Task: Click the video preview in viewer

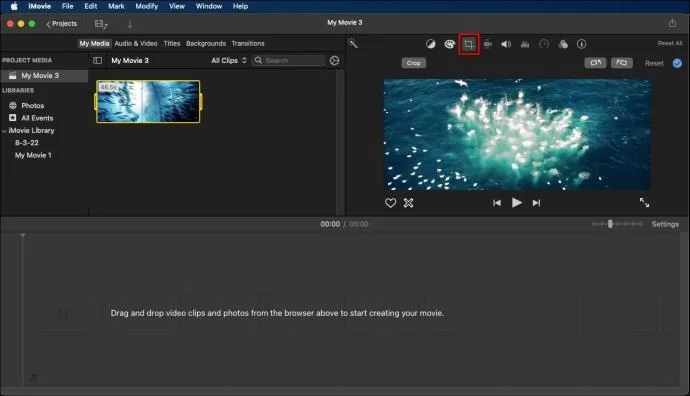Action: click(x=517, y=135)
